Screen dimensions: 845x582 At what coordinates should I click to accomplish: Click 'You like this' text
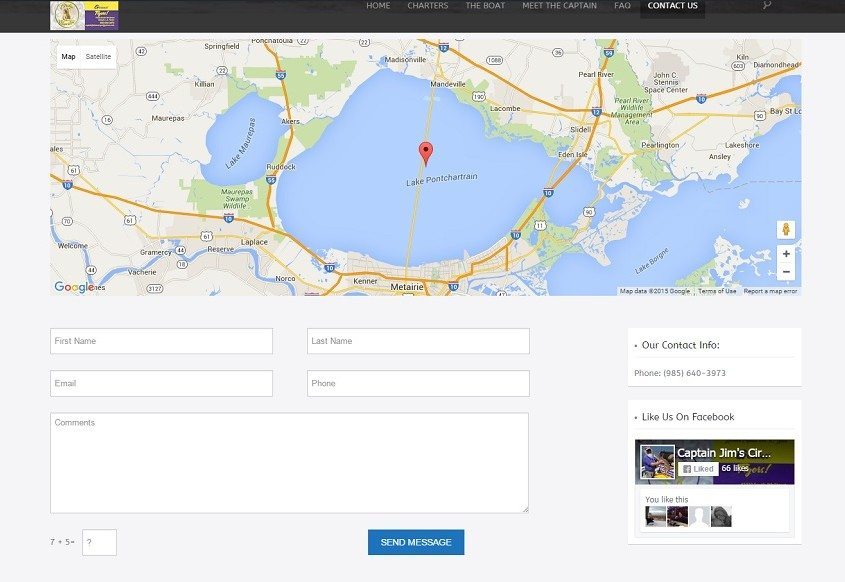tap(667, 499)
